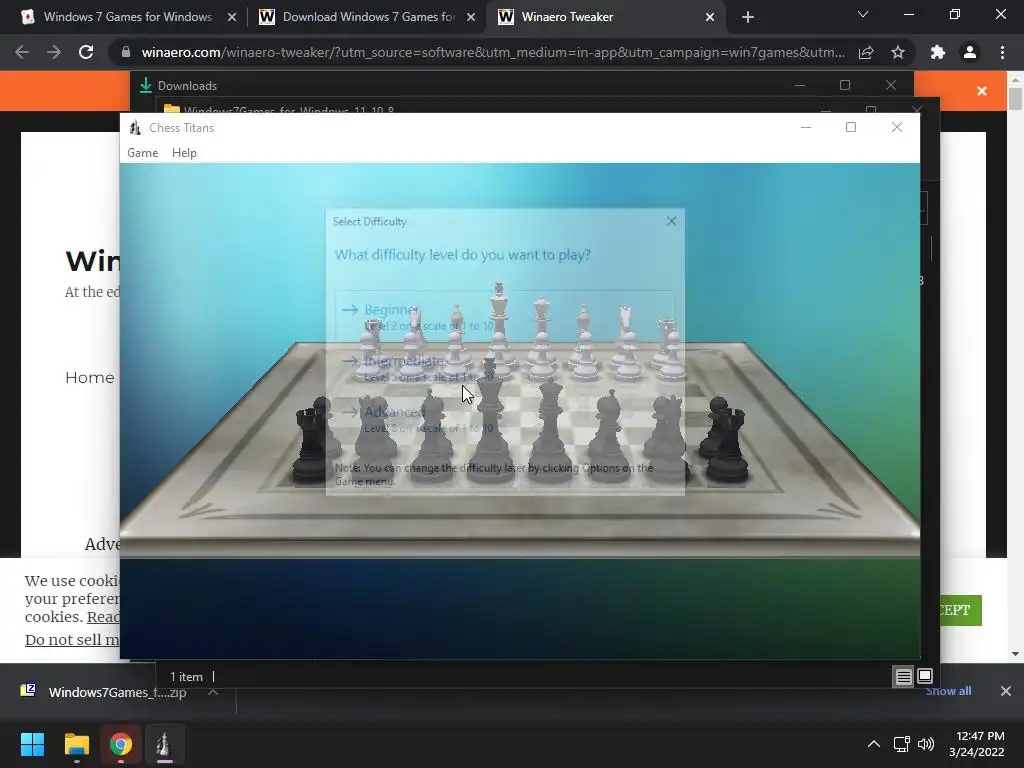Open volume control tray icon
The height and width of the screenshot is (768, 1024).
(x=926, y=744)
